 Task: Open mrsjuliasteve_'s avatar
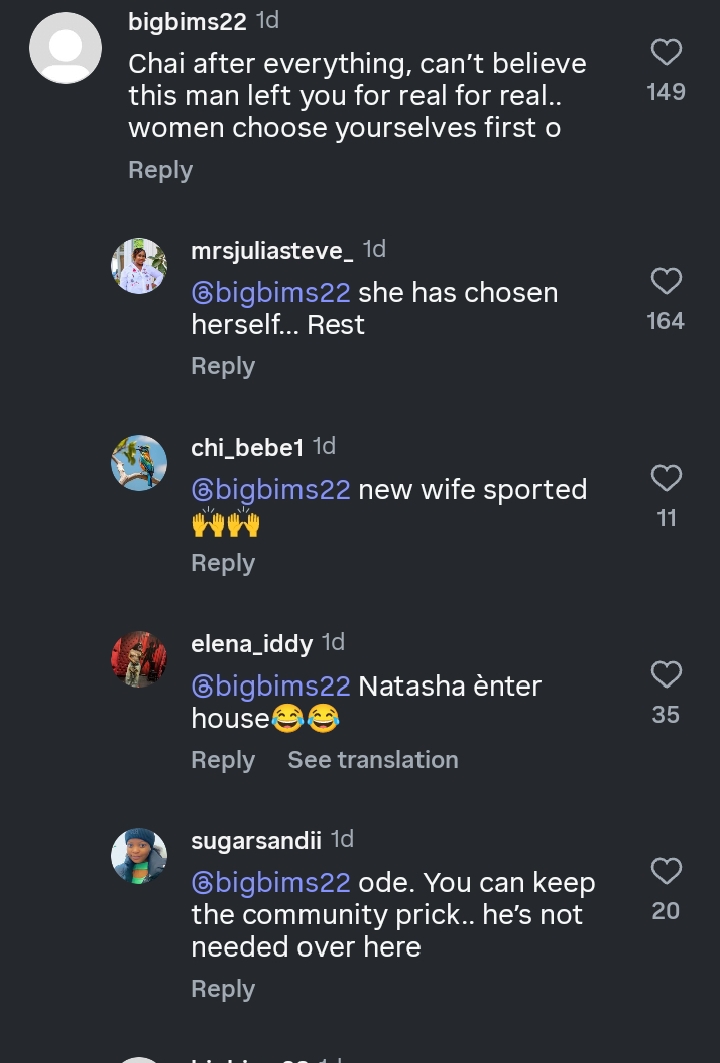pos(139,266)
